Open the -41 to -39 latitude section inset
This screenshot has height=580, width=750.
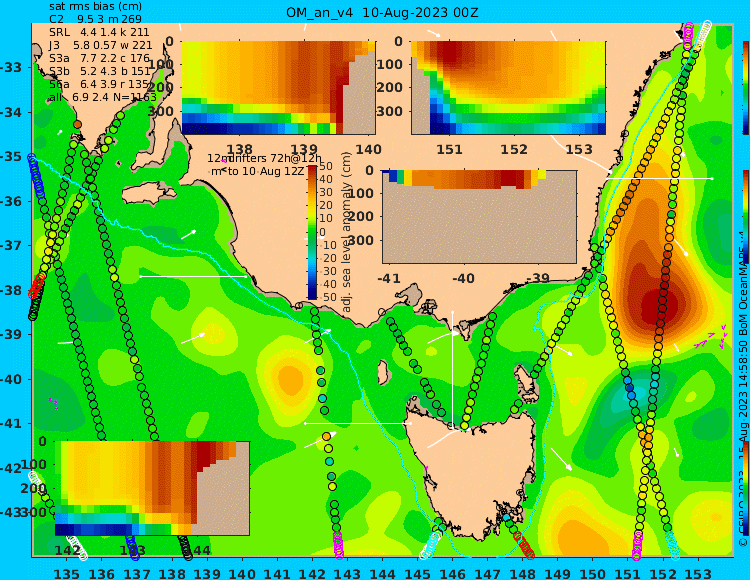coord(479,217)
